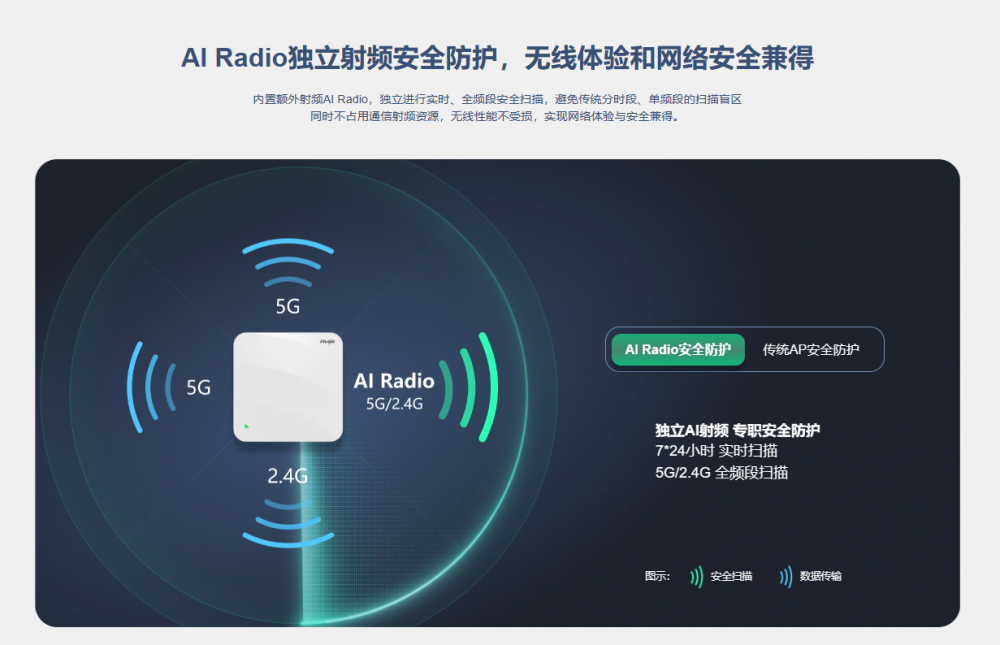Click the 安全扫描 legend text
Screen dimensions: 1000x645
click(732, 576)
